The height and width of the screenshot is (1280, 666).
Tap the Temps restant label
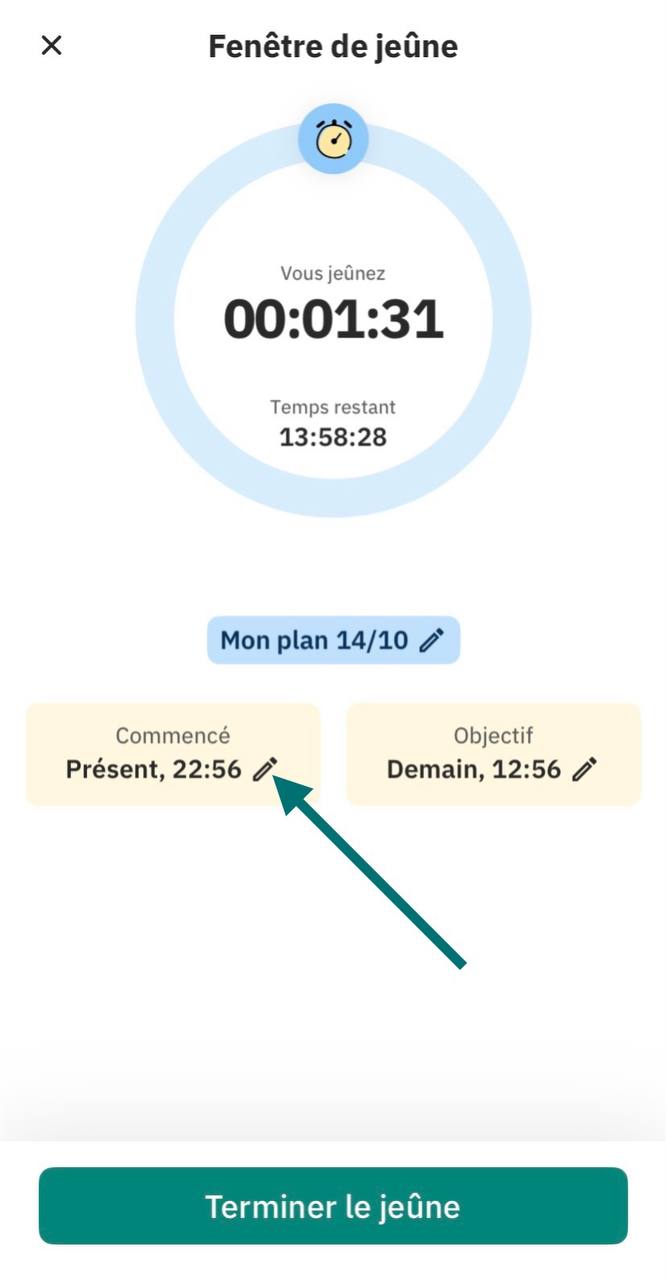[333, 407]
